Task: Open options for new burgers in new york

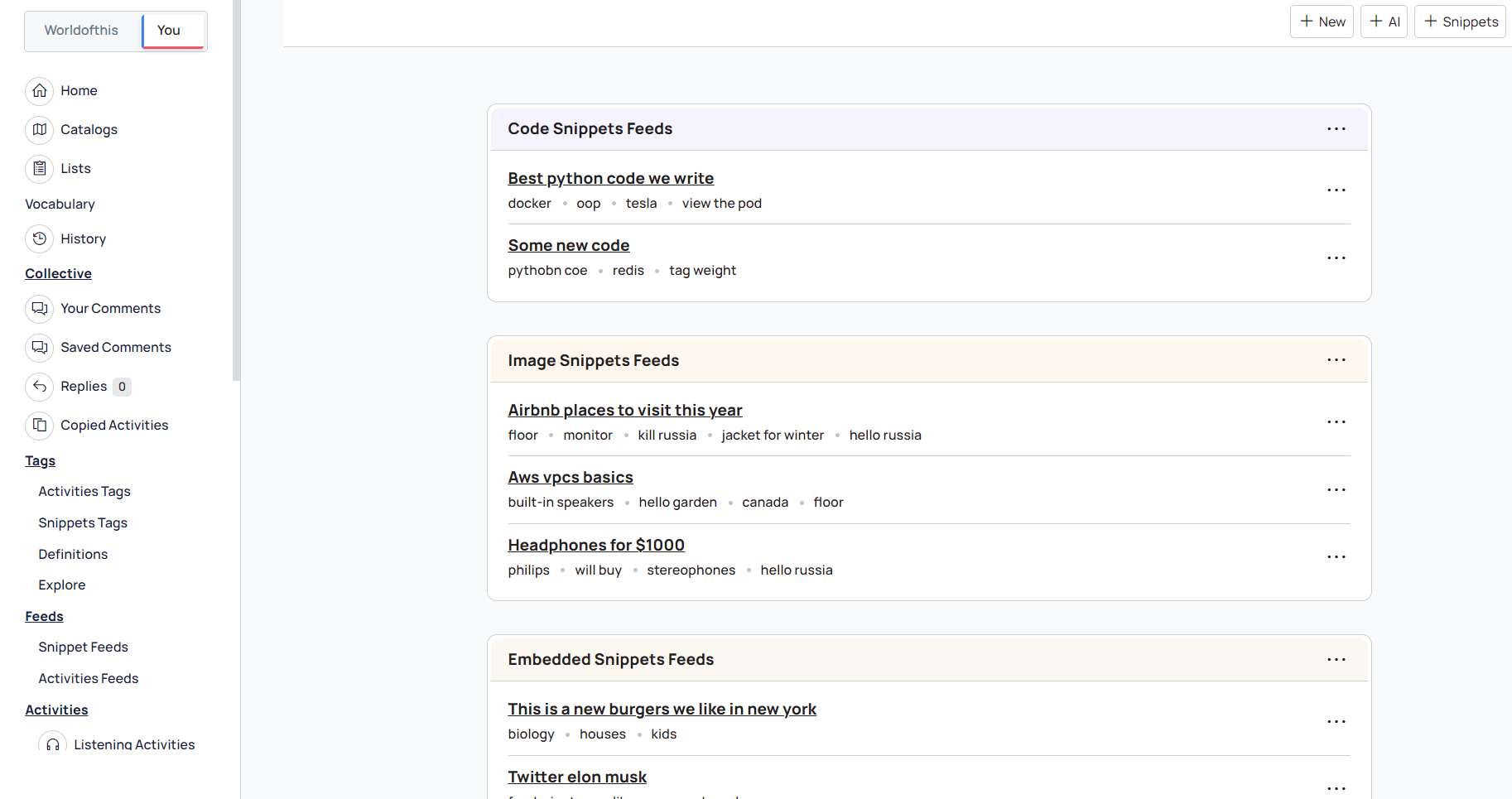Action: point(1336,722)
